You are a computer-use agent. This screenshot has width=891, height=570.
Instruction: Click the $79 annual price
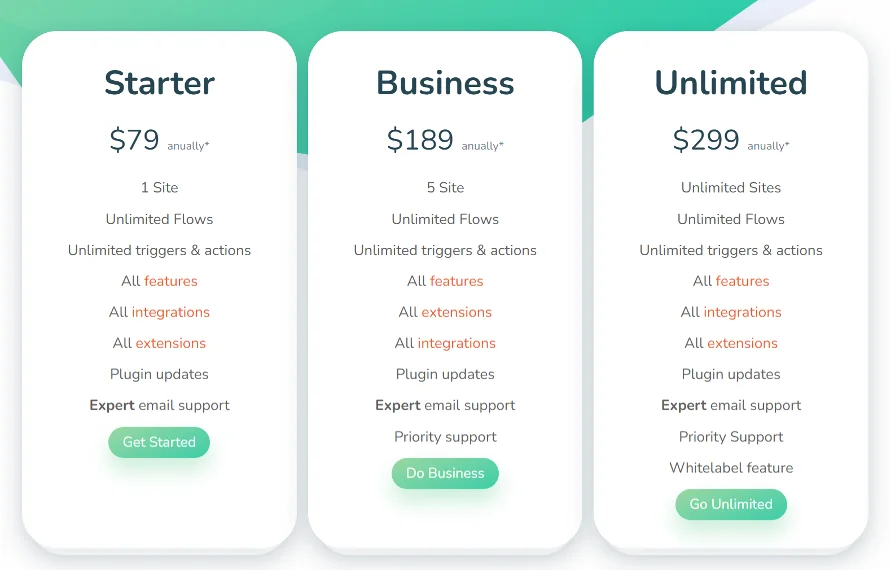pyautogui.click(x=134, y=140)
